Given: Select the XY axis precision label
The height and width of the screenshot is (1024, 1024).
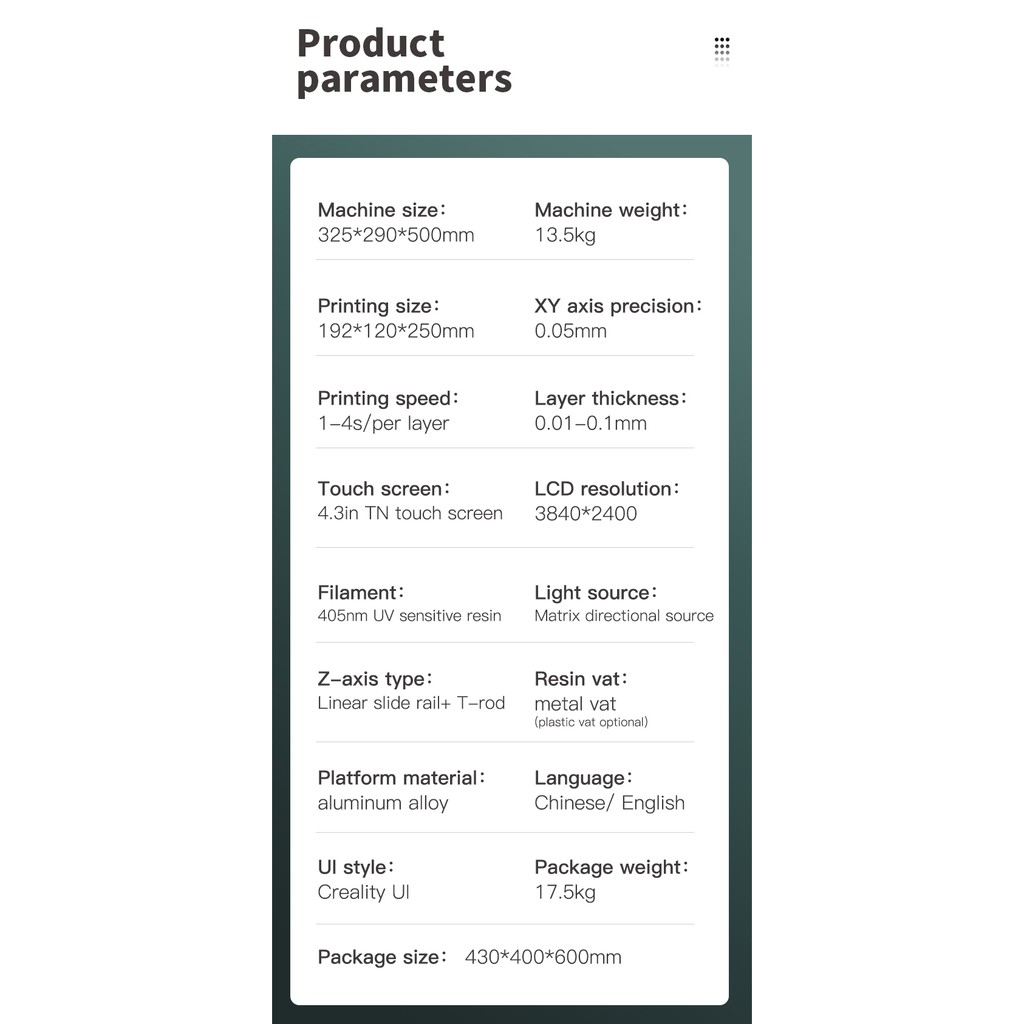Looking at the screenshot, I should [x=618, y=306].
